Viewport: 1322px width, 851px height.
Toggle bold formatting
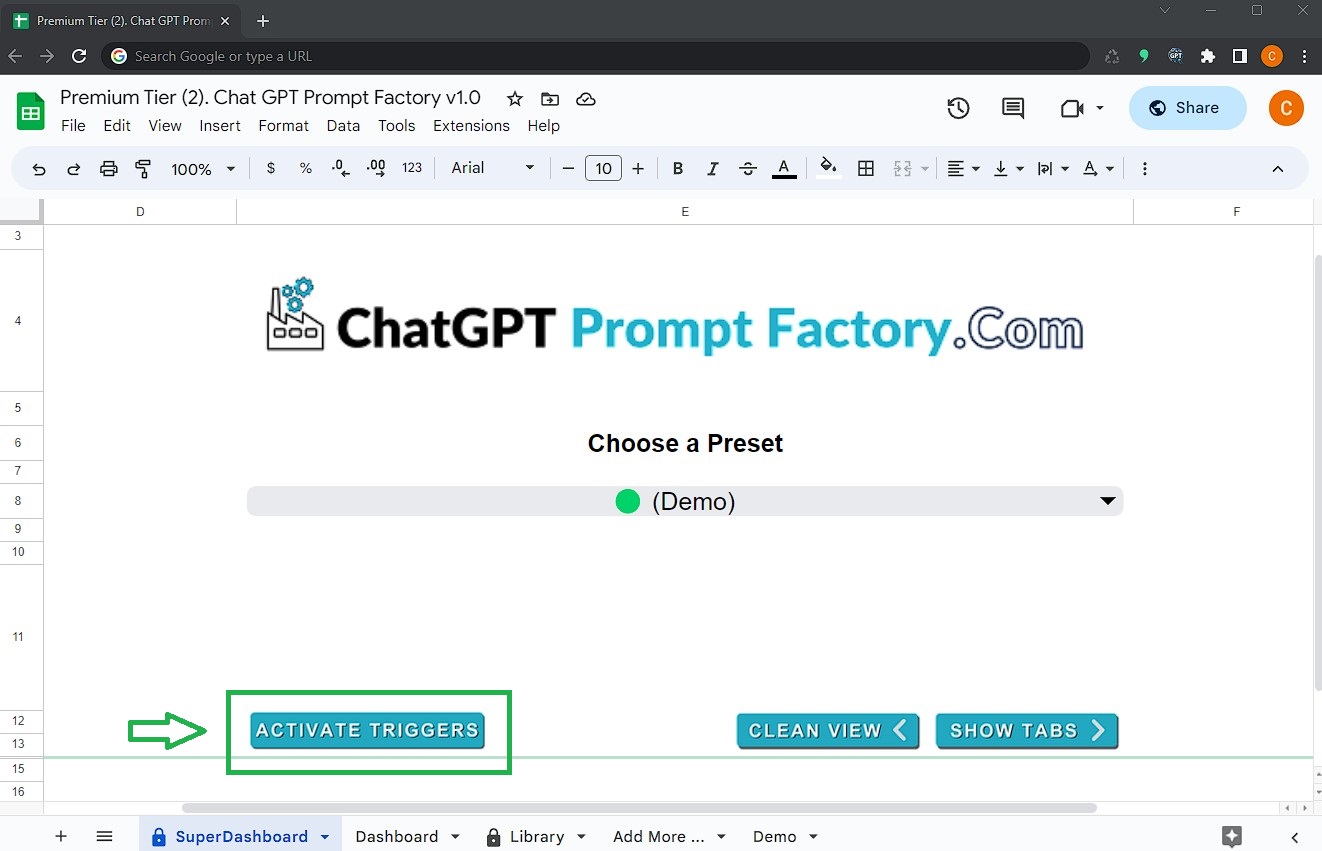[677, 168]
